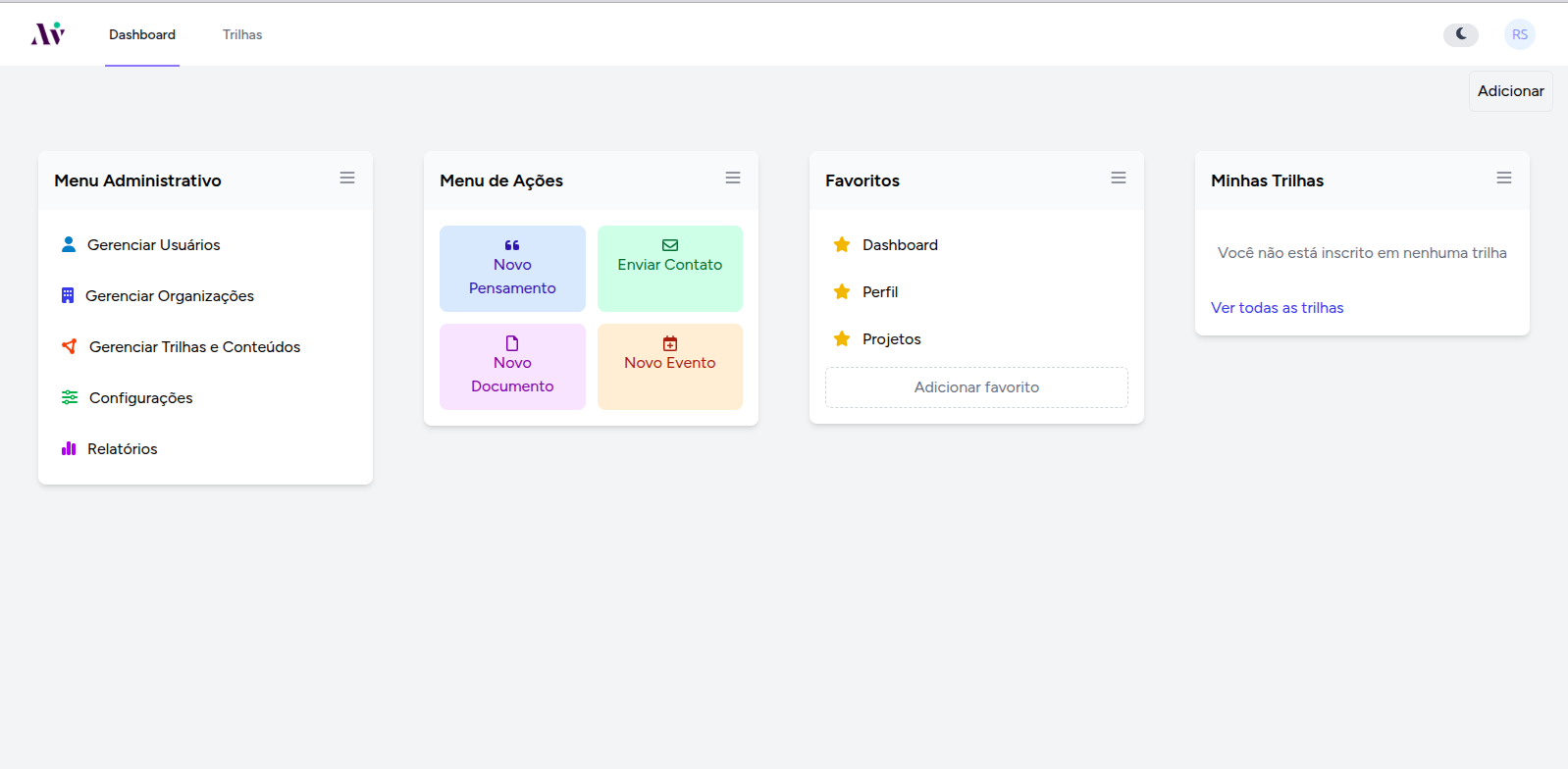Open the Menu de Ações card options menu
The width and height of the screenshot is (1568, 770).
(x=733, y=178)
